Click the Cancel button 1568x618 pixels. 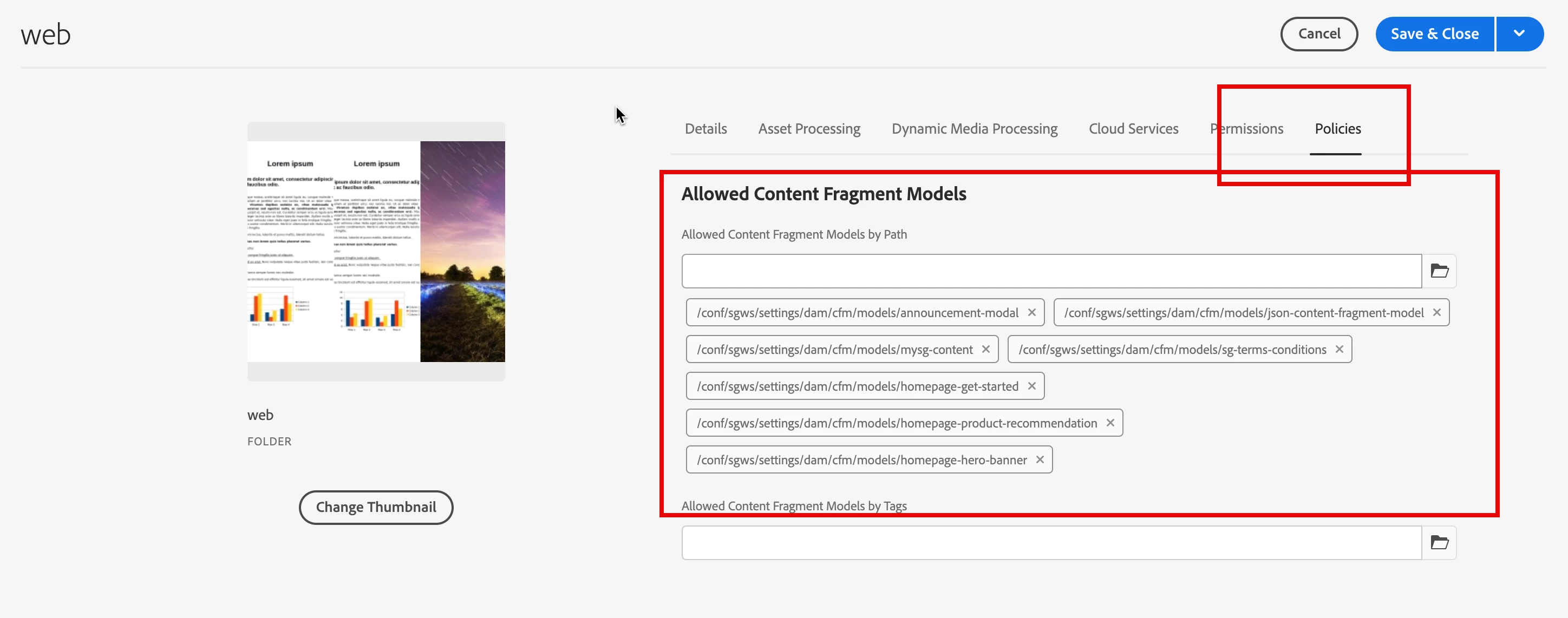pos(1319,34)
